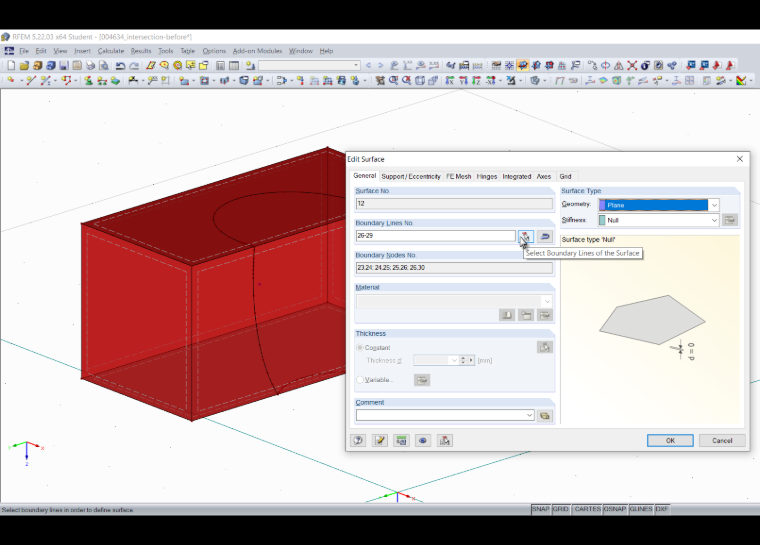
Task: Click the color scale icon at toolbar end
Action: [741, 80]
